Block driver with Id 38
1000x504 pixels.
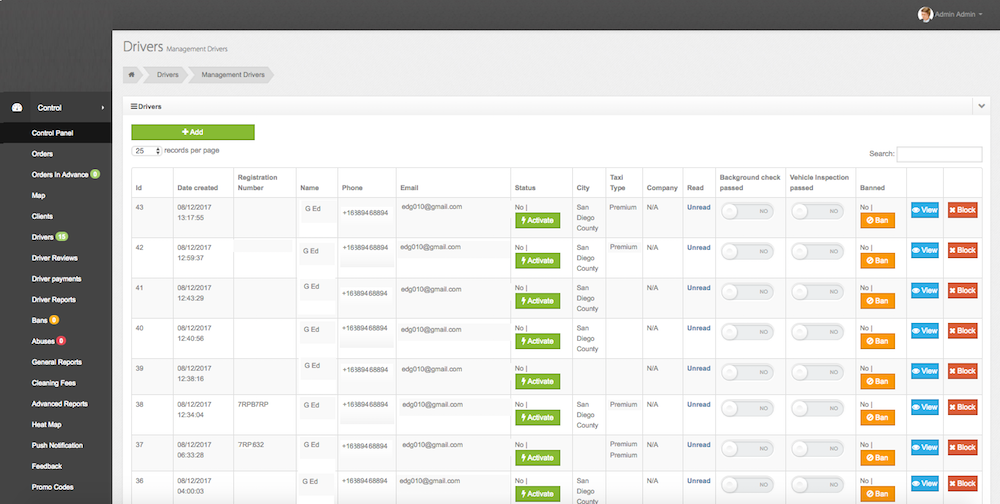(x=962, y=407)
